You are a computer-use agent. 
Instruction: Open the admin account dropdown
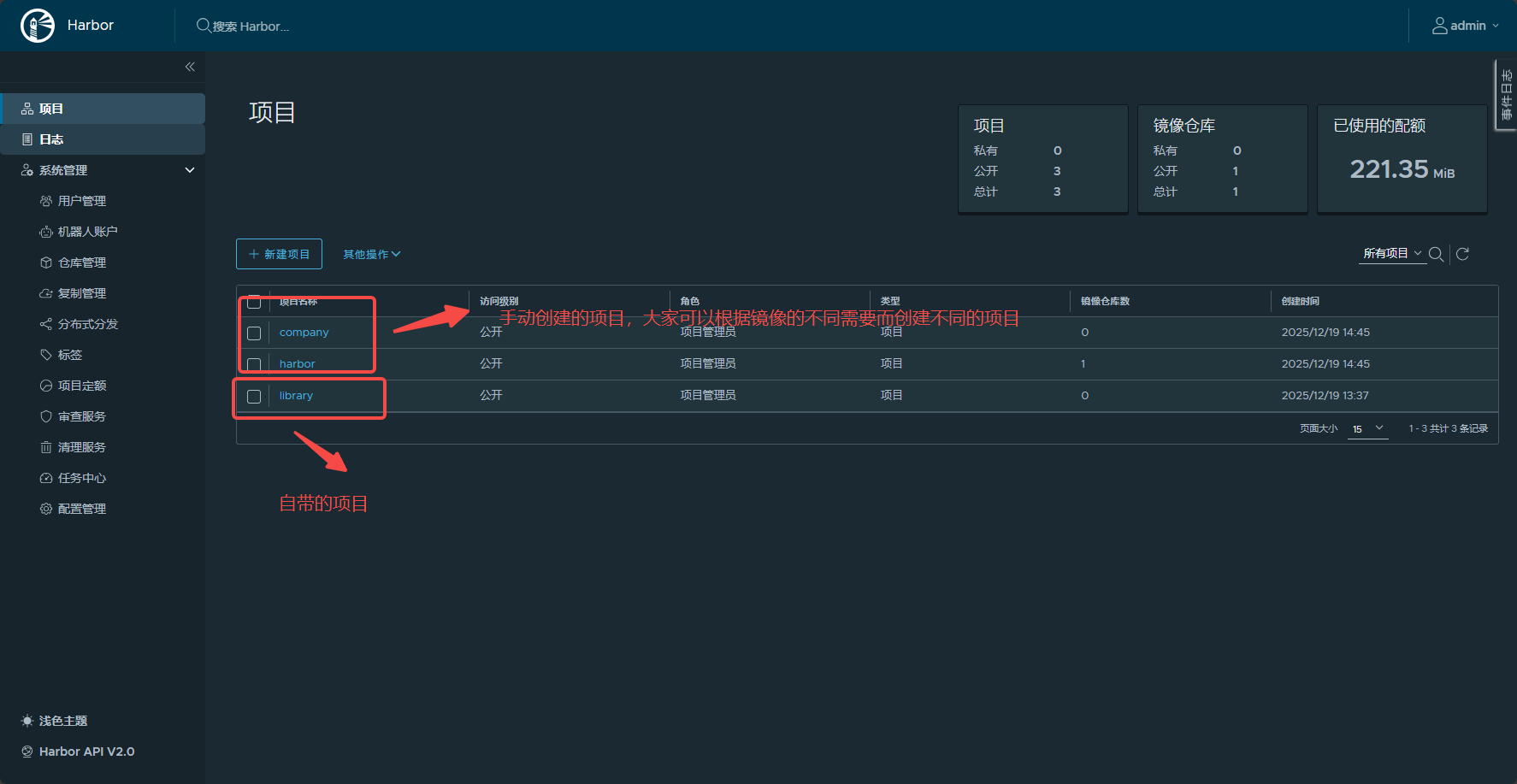(x=1466, y=26)
